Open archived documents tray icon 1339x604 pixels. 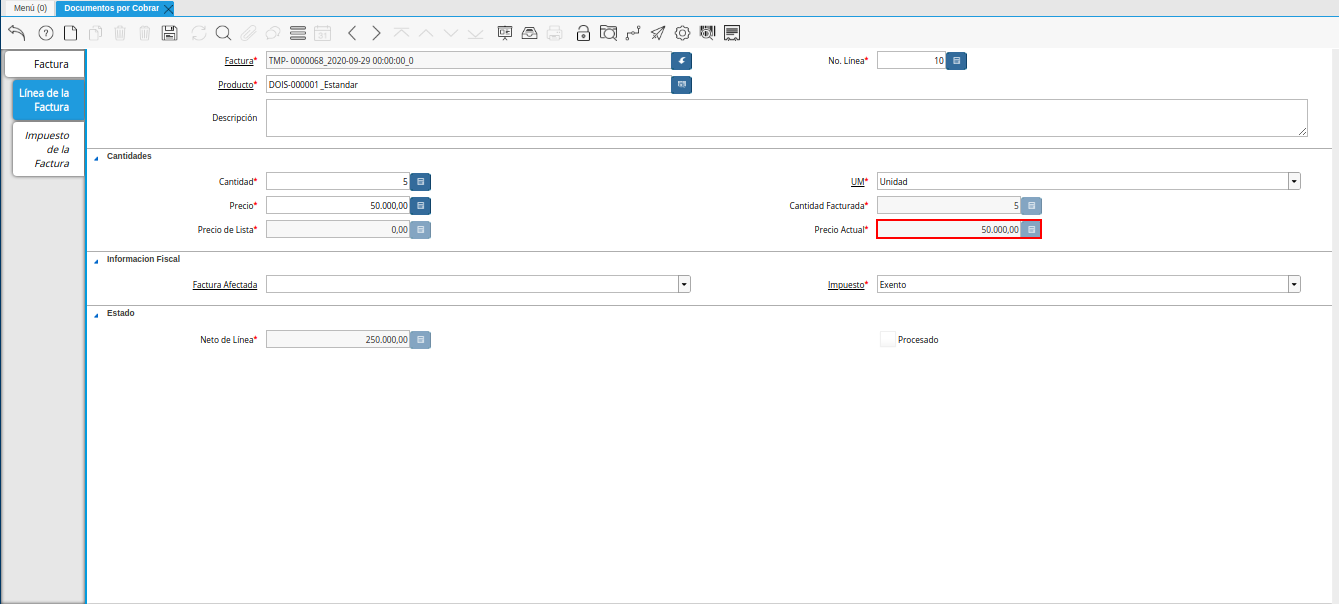click(x=530, y=33)
